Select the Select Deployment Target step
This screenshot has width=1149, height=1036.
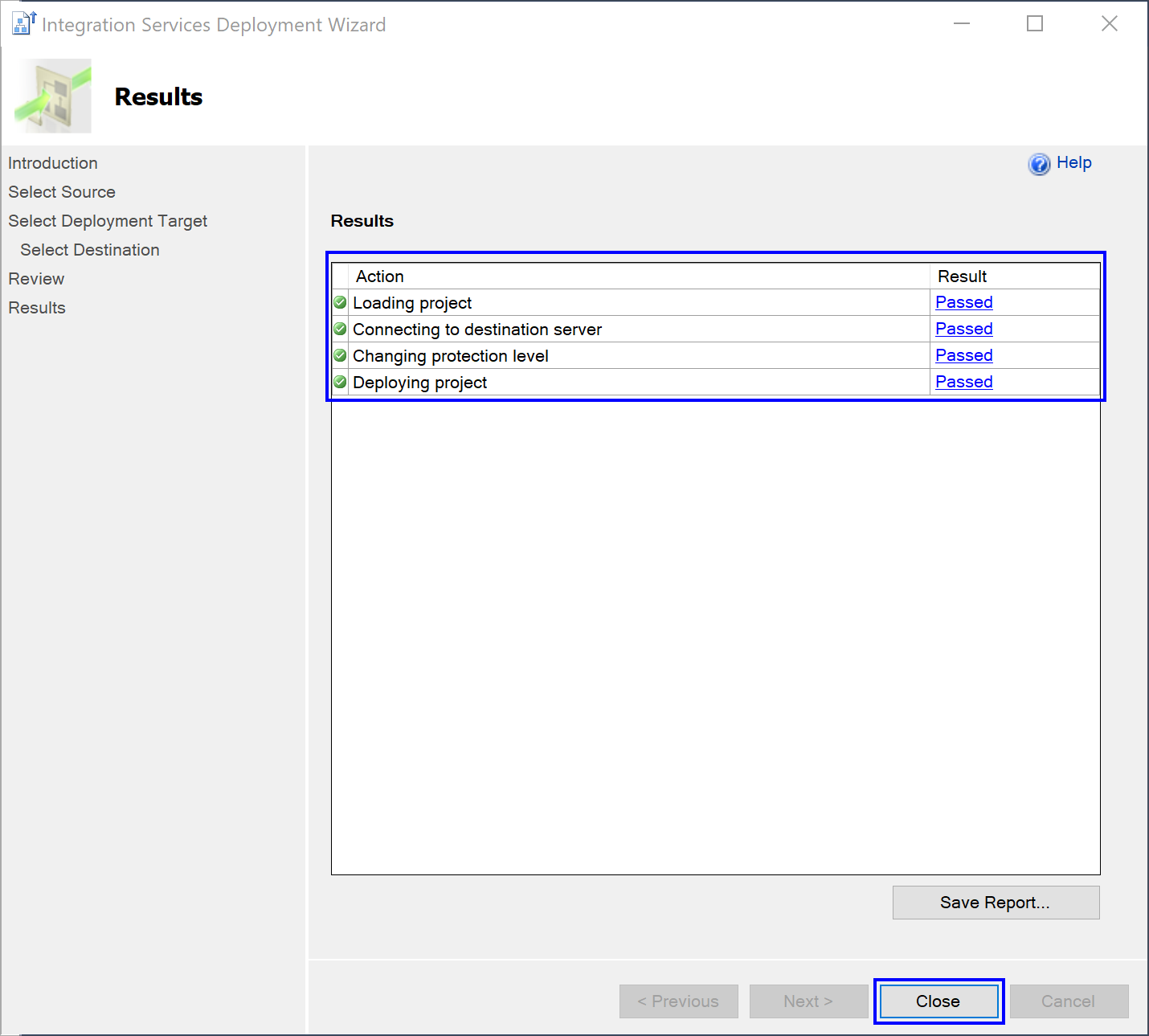(x=108, y=221)
